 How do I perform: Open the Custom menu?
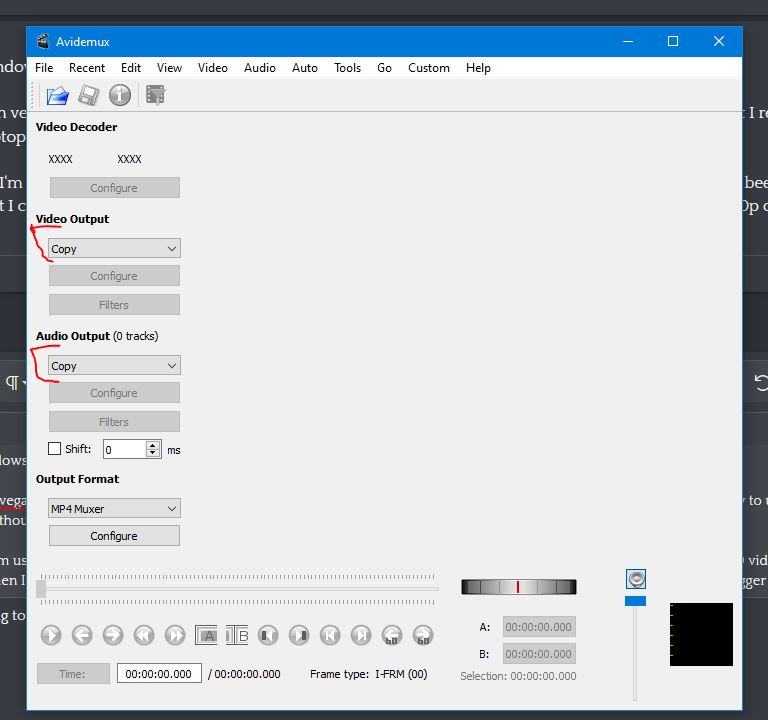tap(429, 68)
